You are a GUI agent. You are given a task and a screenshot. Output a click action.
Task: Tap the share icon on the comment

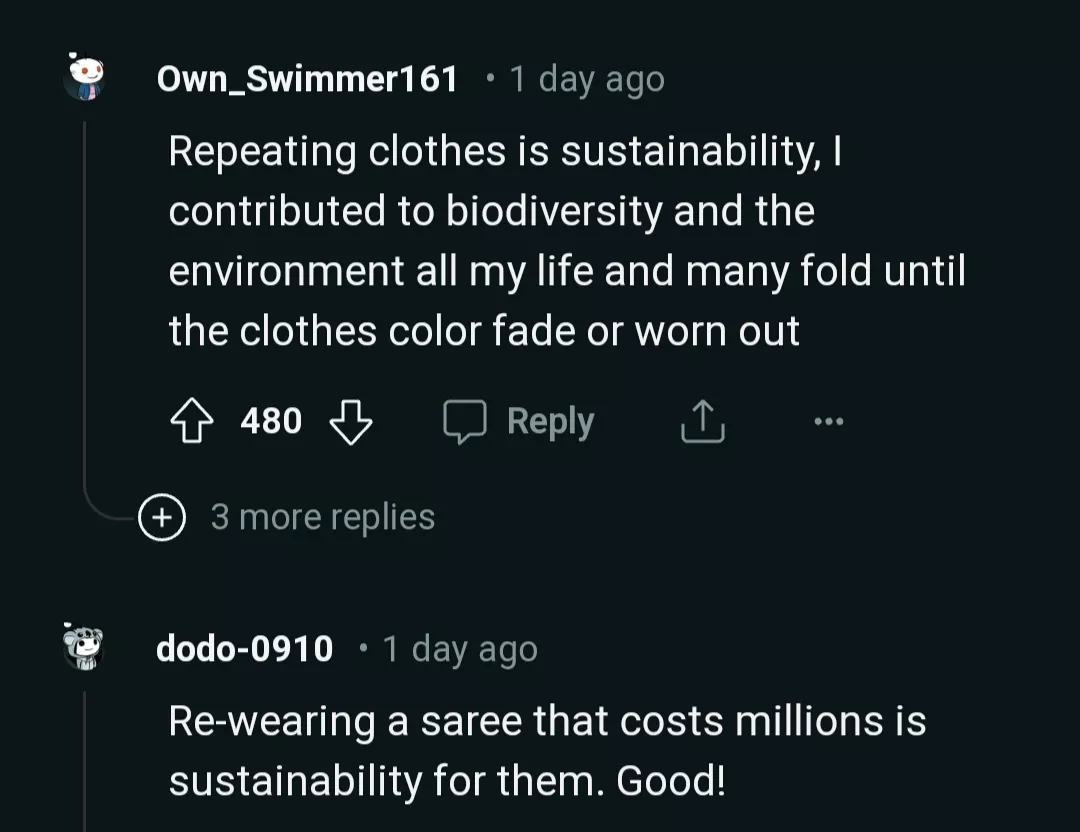(702, 422)
